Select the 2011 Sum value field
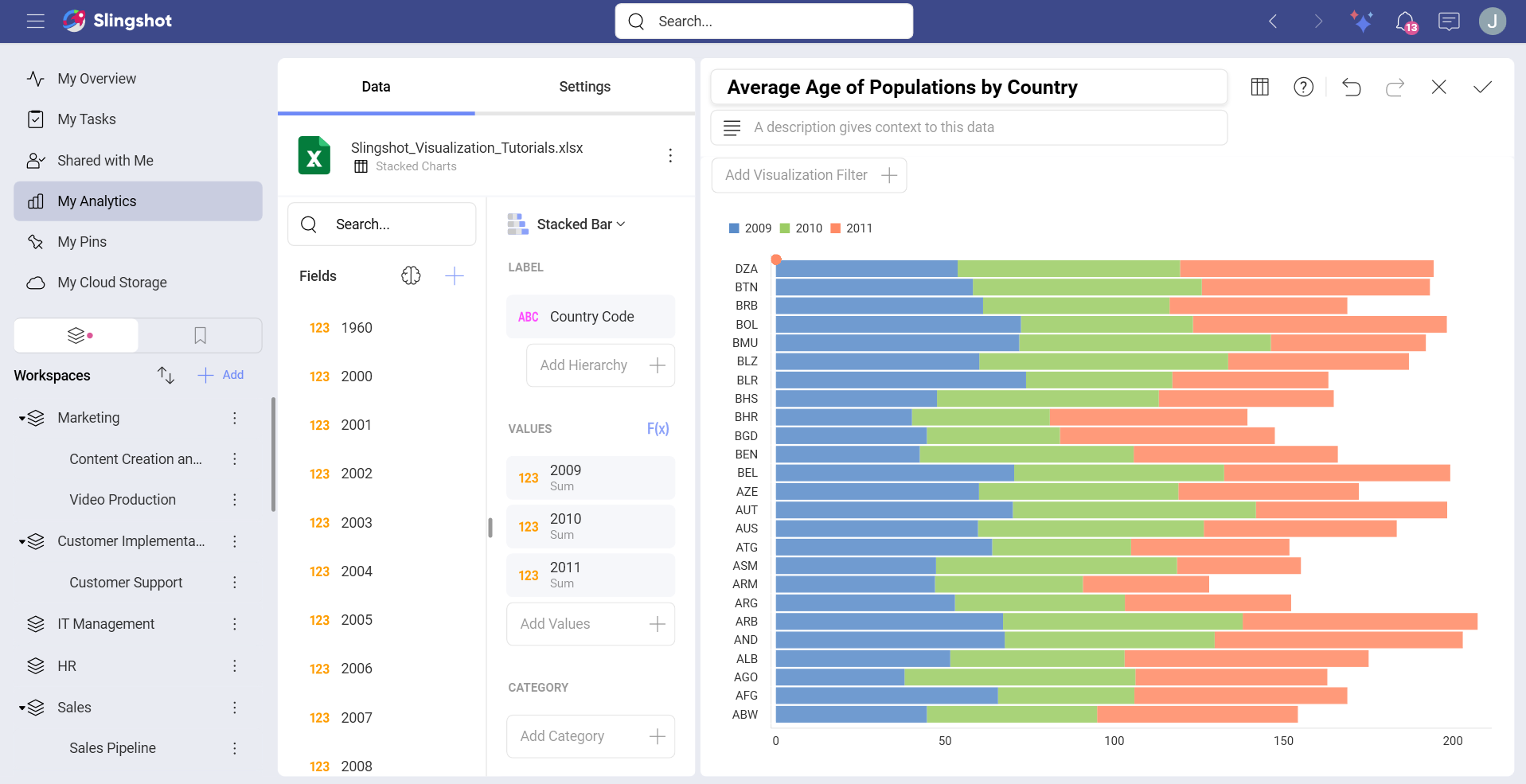The width and height of the screenshot is (1526, 784). tap(591, 575)
